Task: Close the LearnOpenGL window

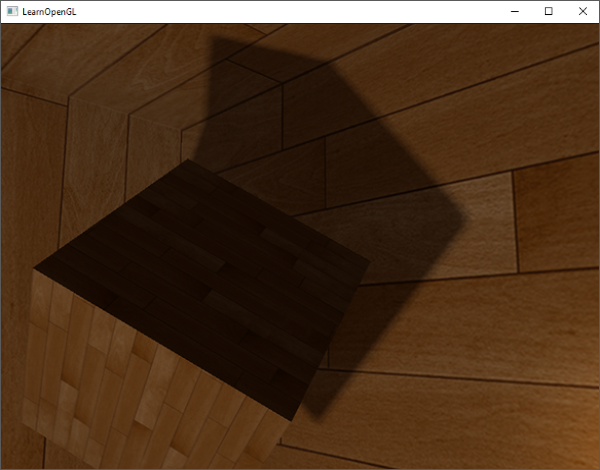Action: click(x=582, y=11)
